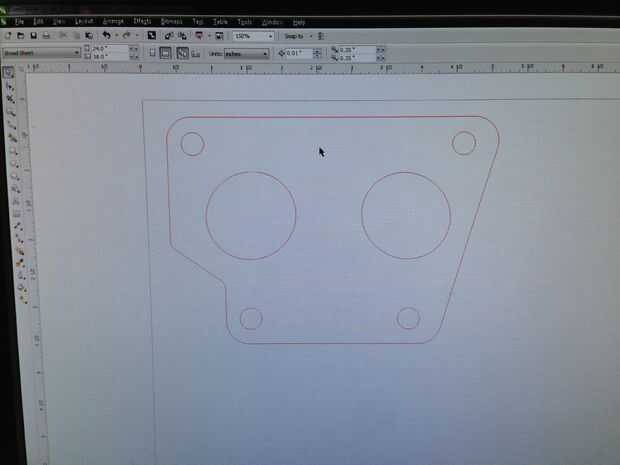Select the Connector tool
The width and height of the screenshot is (620, 465).
coord(19,238)
